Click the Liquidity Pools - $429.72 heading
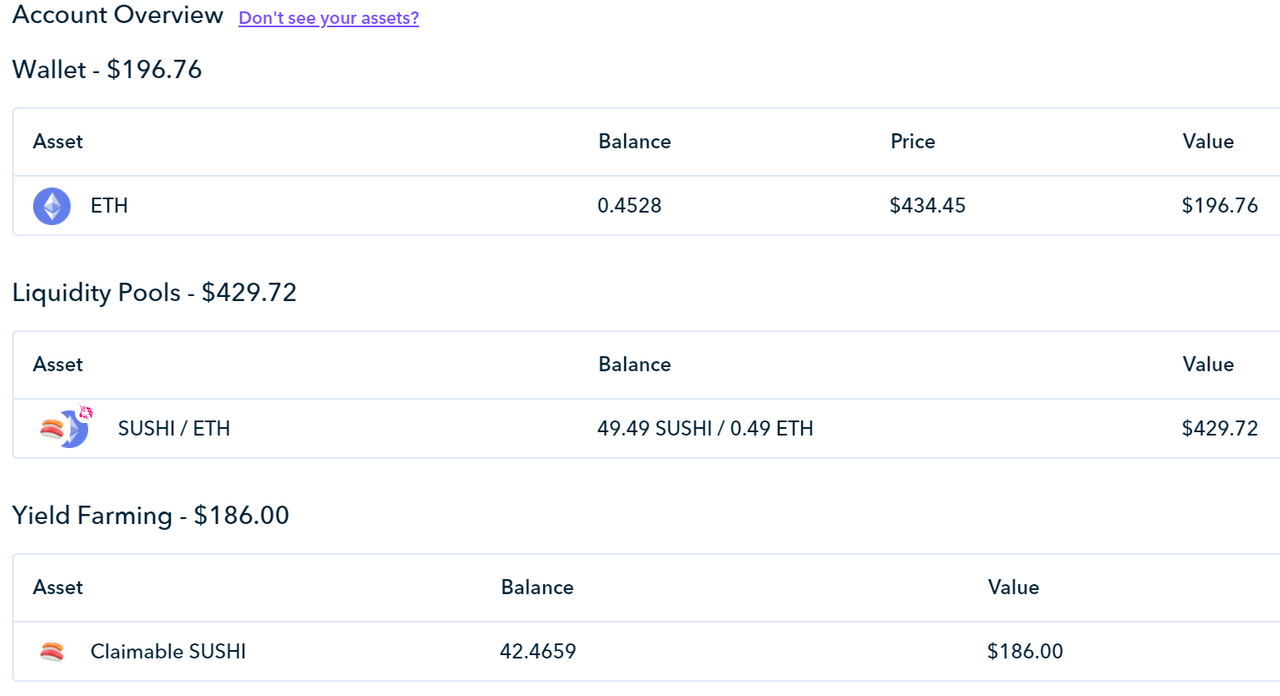The image size is (1280, 696). click(155, 293)
